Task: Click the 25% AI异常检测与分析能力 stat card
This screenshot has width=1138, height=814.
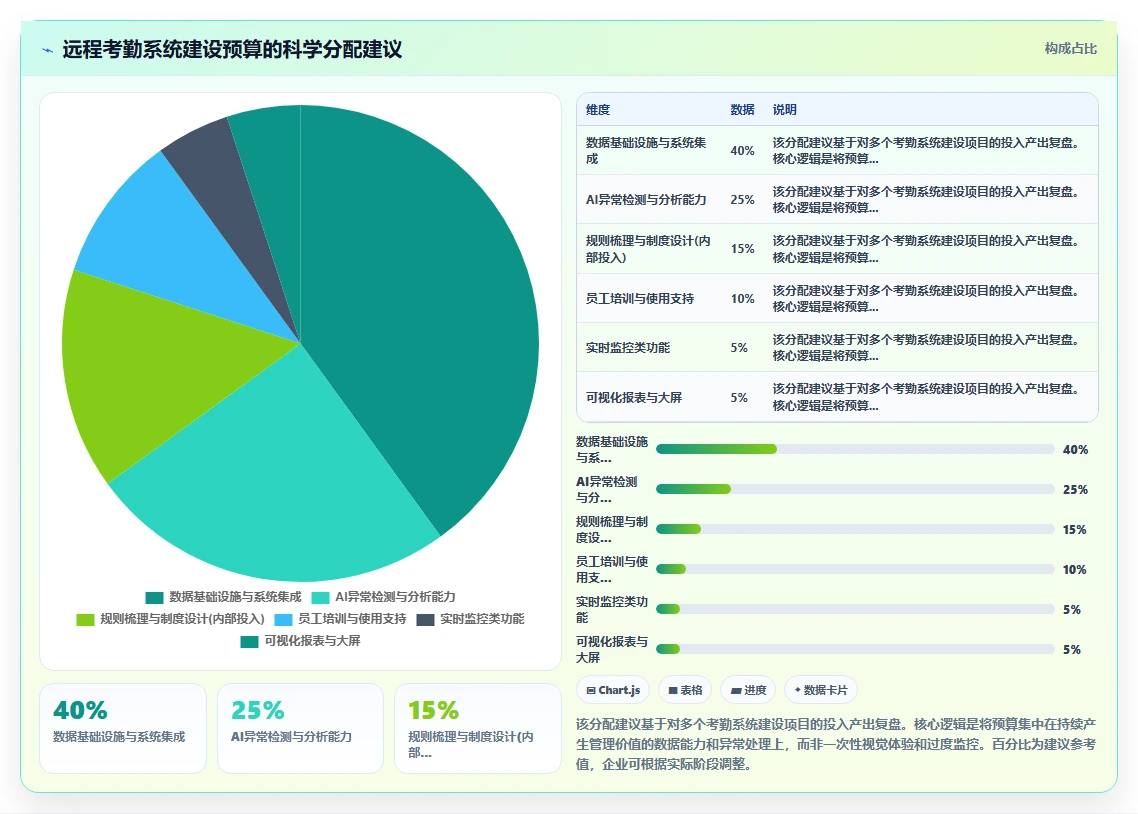Action: pos(300,728)
